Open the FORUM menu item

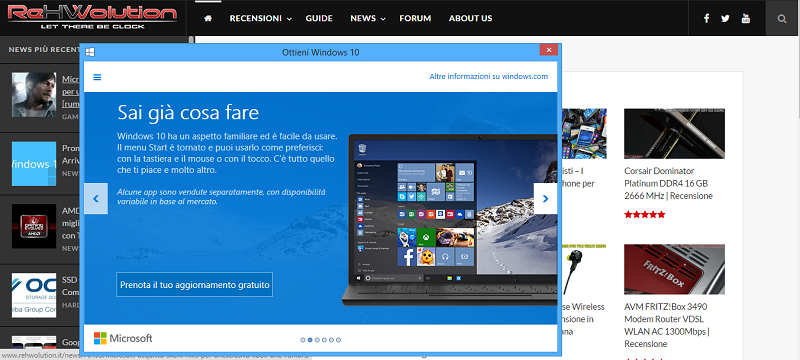(x=415, y=18)
